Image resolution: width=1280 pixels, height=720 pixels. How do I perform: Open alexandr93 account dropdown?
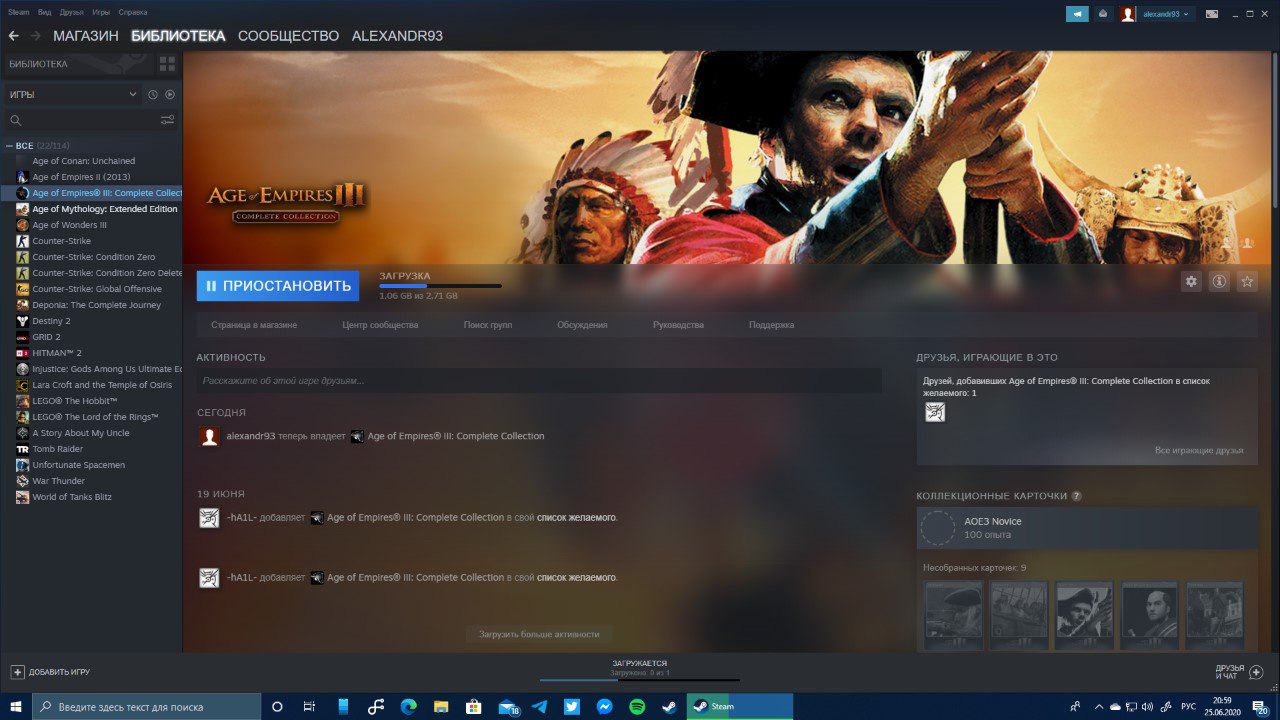1165,14
